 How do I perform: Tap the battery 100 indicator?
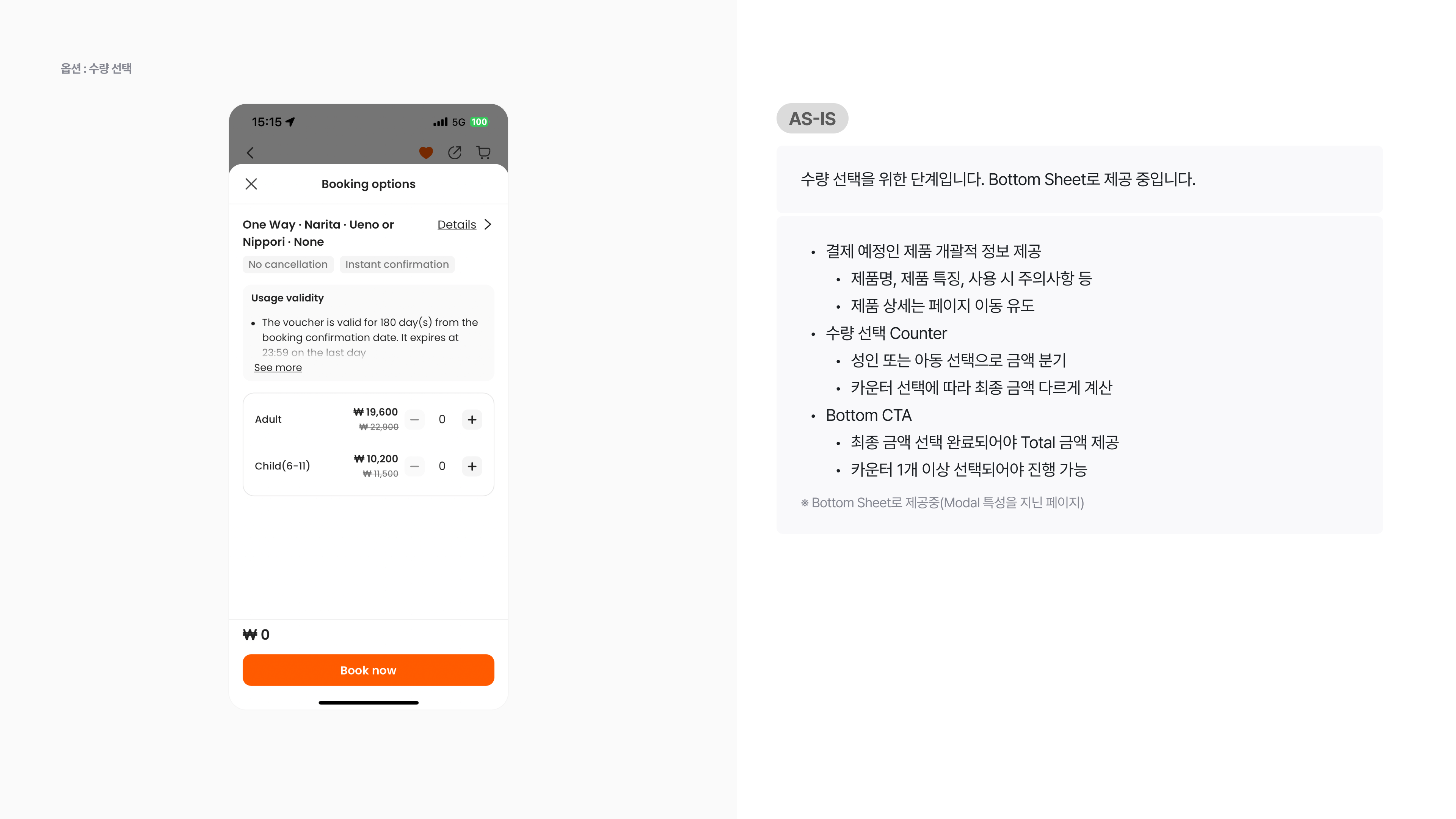click(x=479, y=122)
